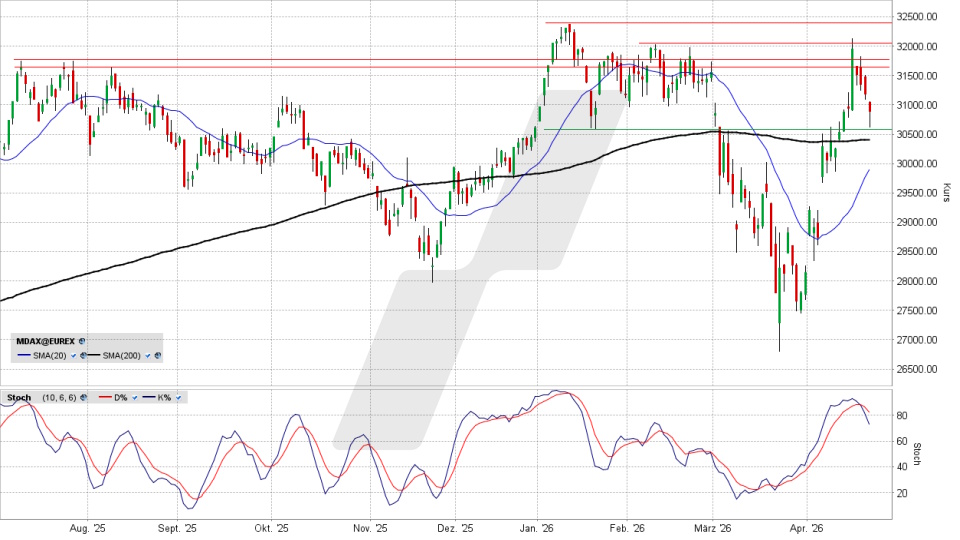Click the D% legend label
The width and height of the screenshot is (960, 540).
[x=121, y=397]
